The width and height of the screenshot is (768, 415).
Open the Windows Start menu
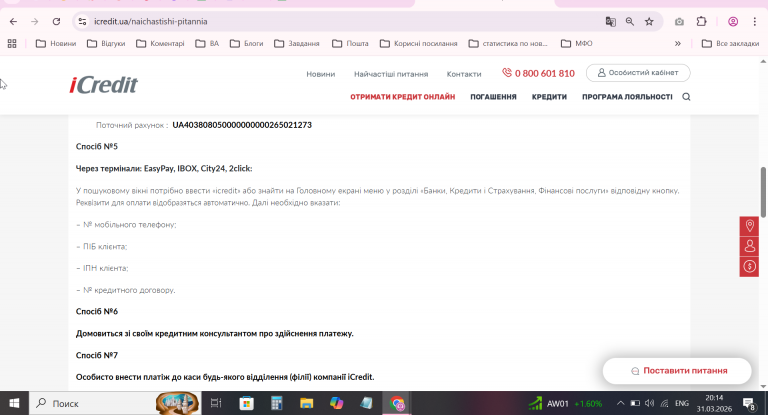point(14,403)
